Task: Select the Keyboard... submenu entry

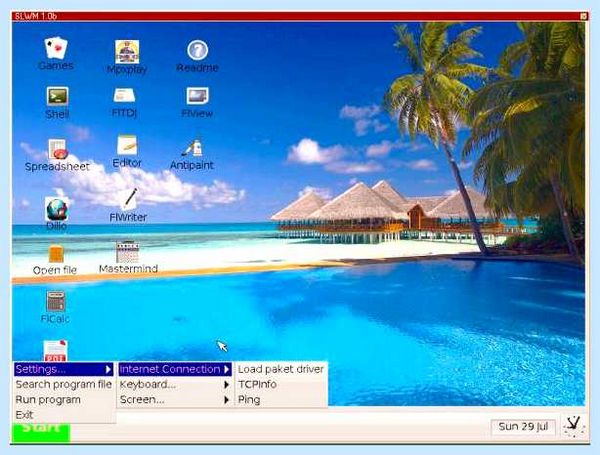Action: click(x=175, y=384)
